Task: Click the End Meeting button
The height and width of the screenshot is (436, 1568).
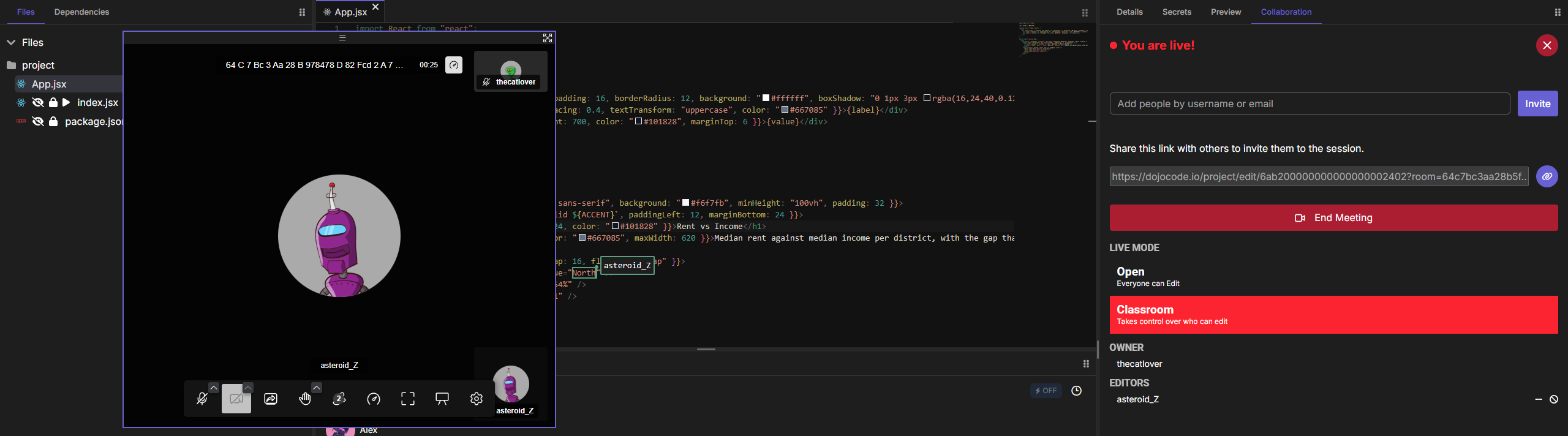Action: (1334, 217)
